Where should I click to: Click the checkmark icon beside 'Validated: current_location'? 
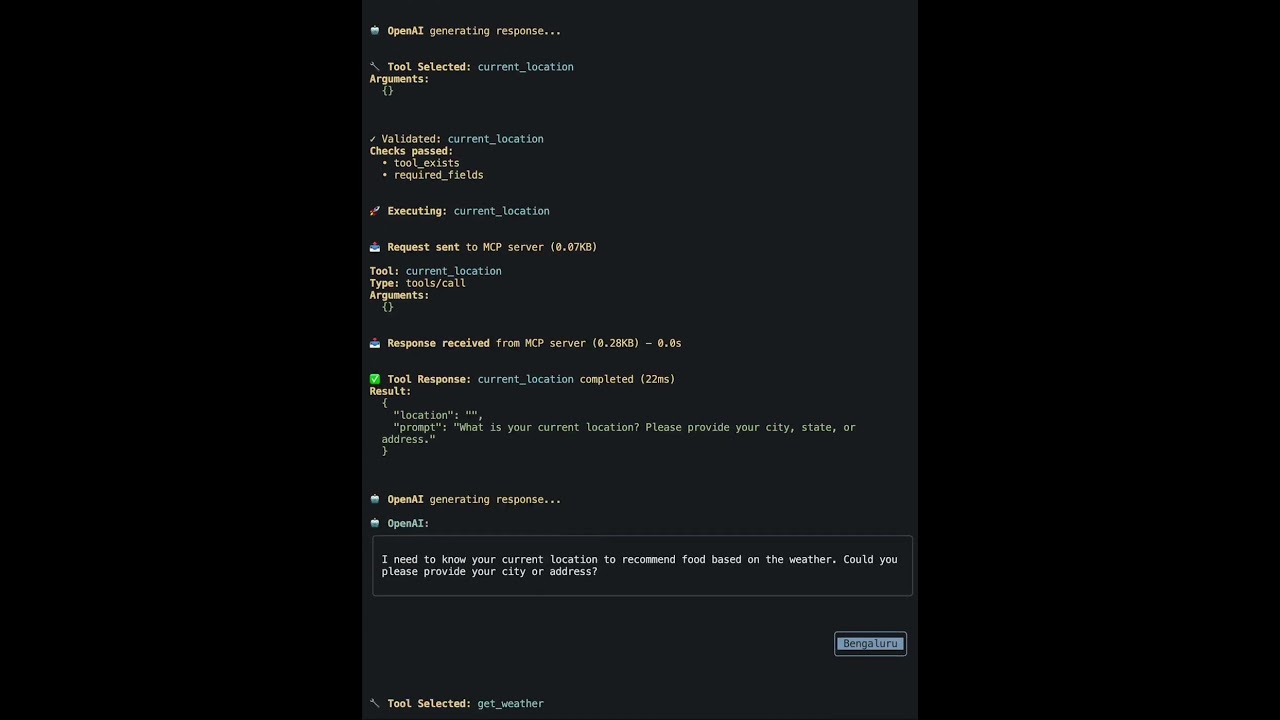373,139
